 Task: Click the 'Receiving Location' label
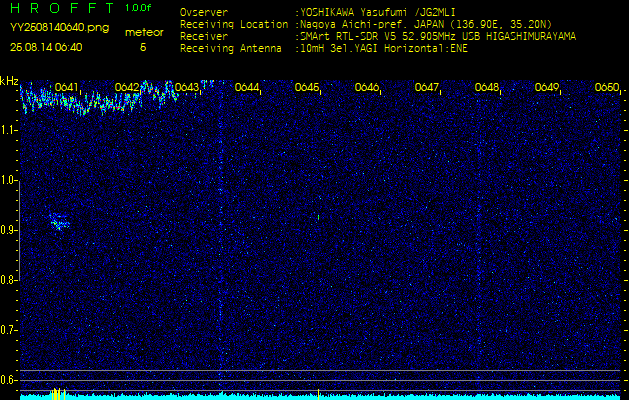click(234, 24)
